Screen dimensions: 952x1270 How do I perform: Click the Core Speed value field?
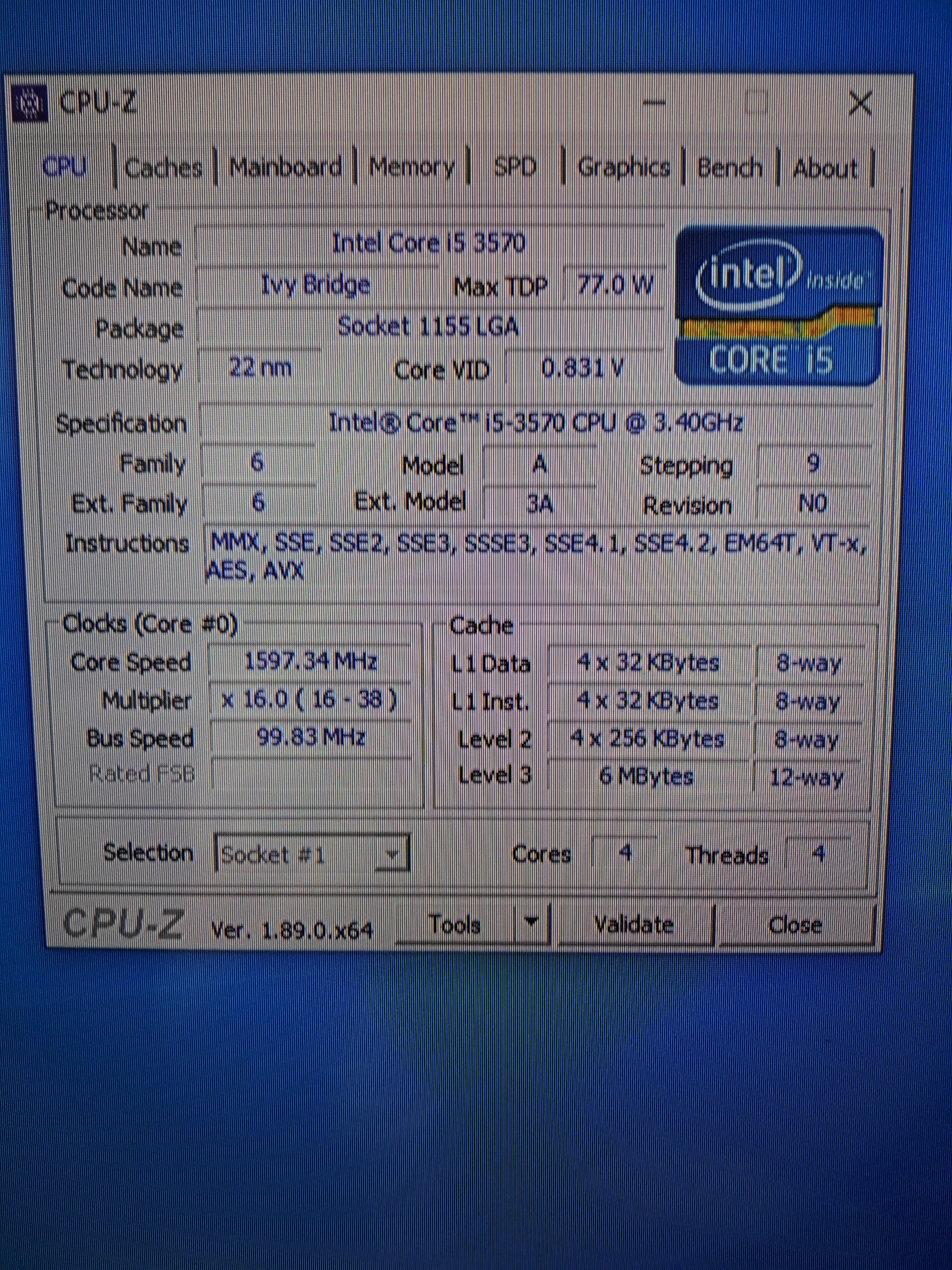311,662
